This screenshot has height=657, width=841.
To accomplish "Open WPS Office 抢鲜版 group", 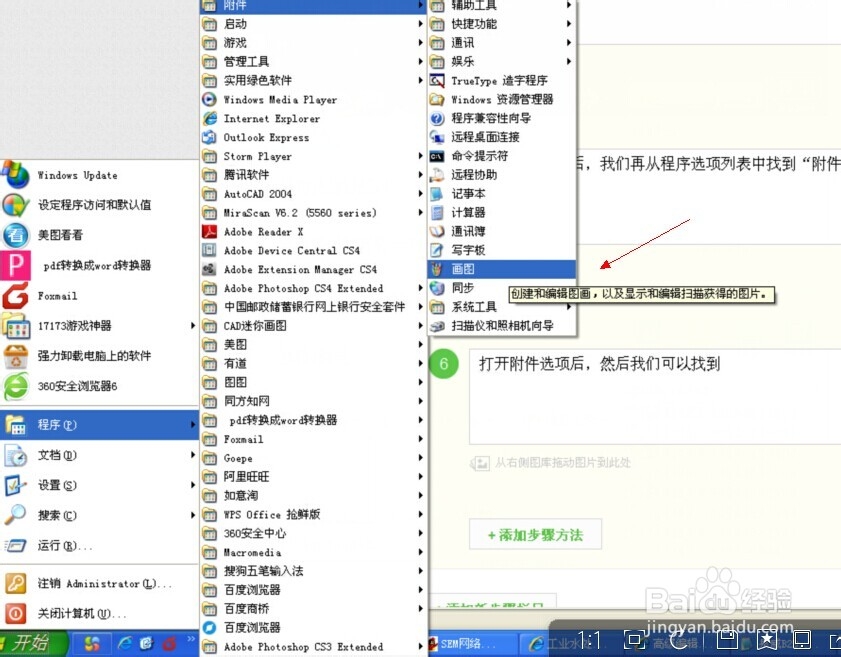I will coord(313,514).
